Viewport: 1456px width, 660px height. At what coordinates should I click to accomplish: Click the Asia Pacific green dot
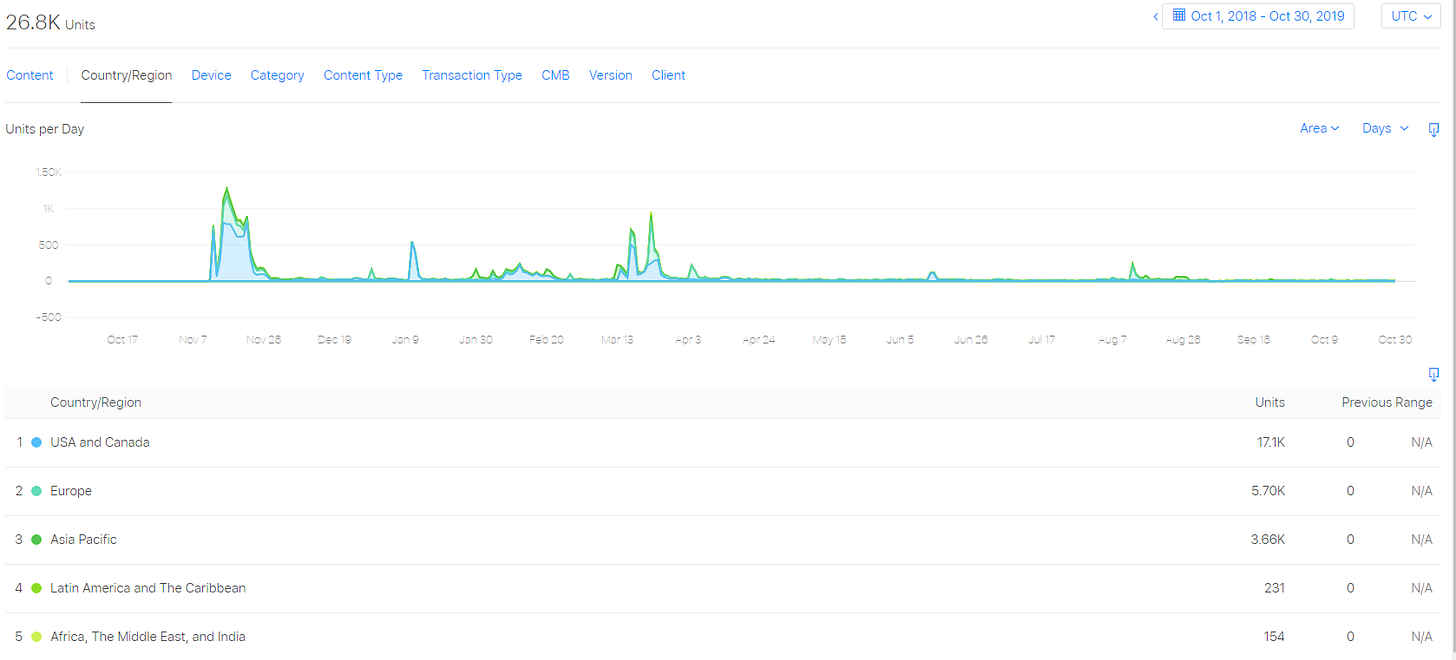tap(37, 540)
